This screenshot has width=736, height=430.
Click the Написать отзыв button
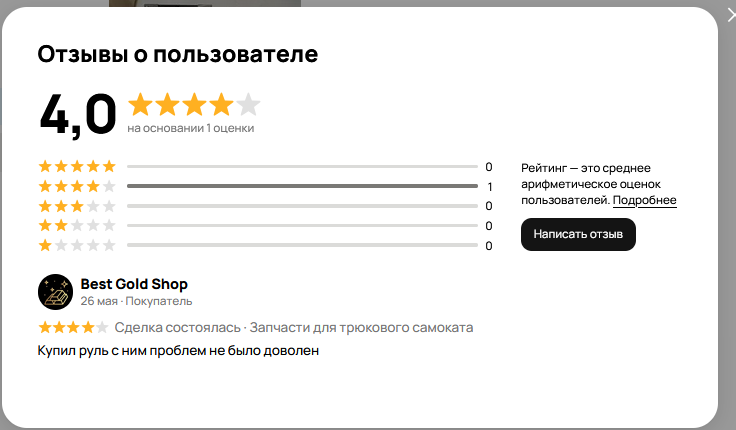[x=578, y=234]
